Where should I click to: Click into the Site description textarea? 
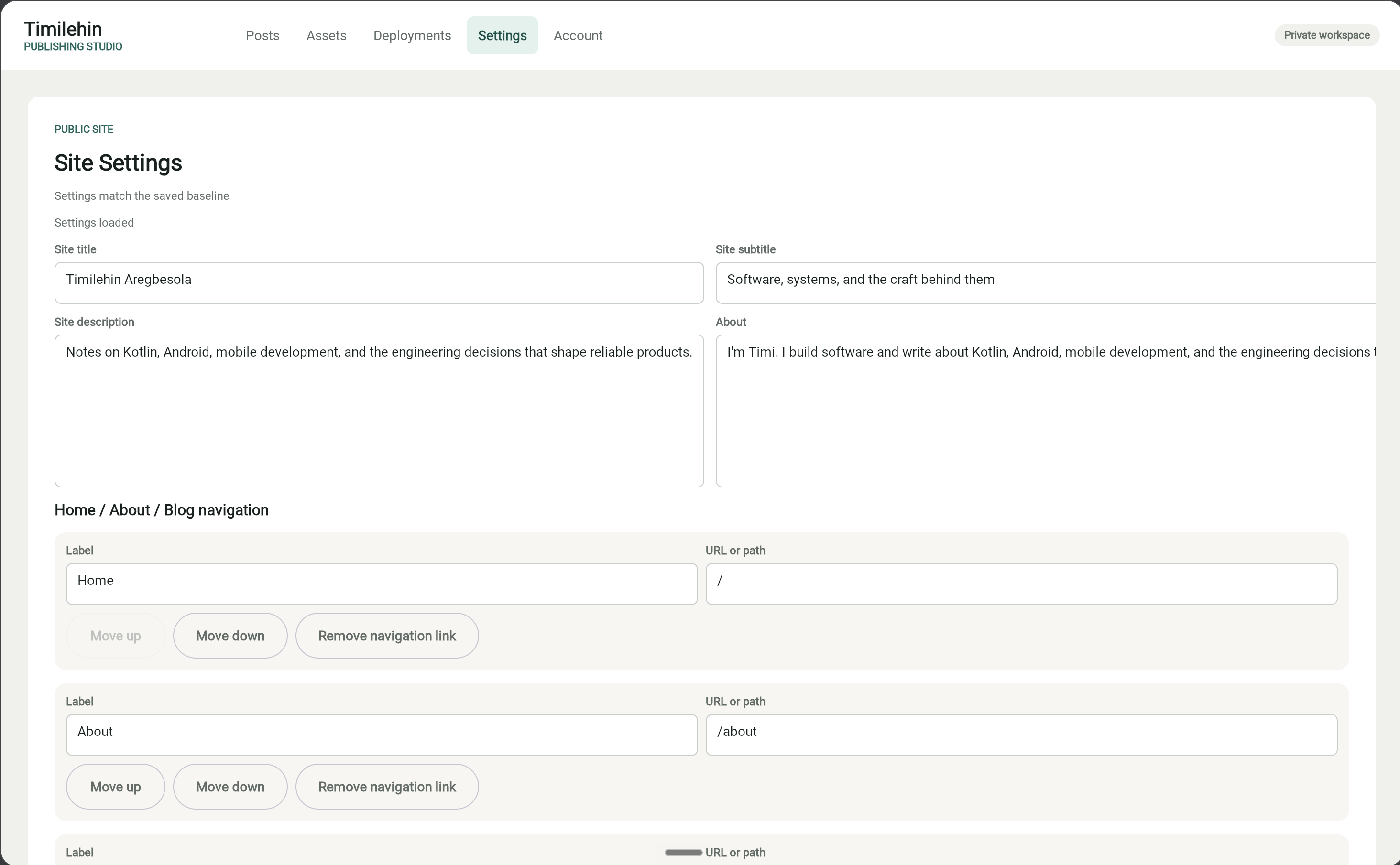pyautogui.click(x=379, y=411)
